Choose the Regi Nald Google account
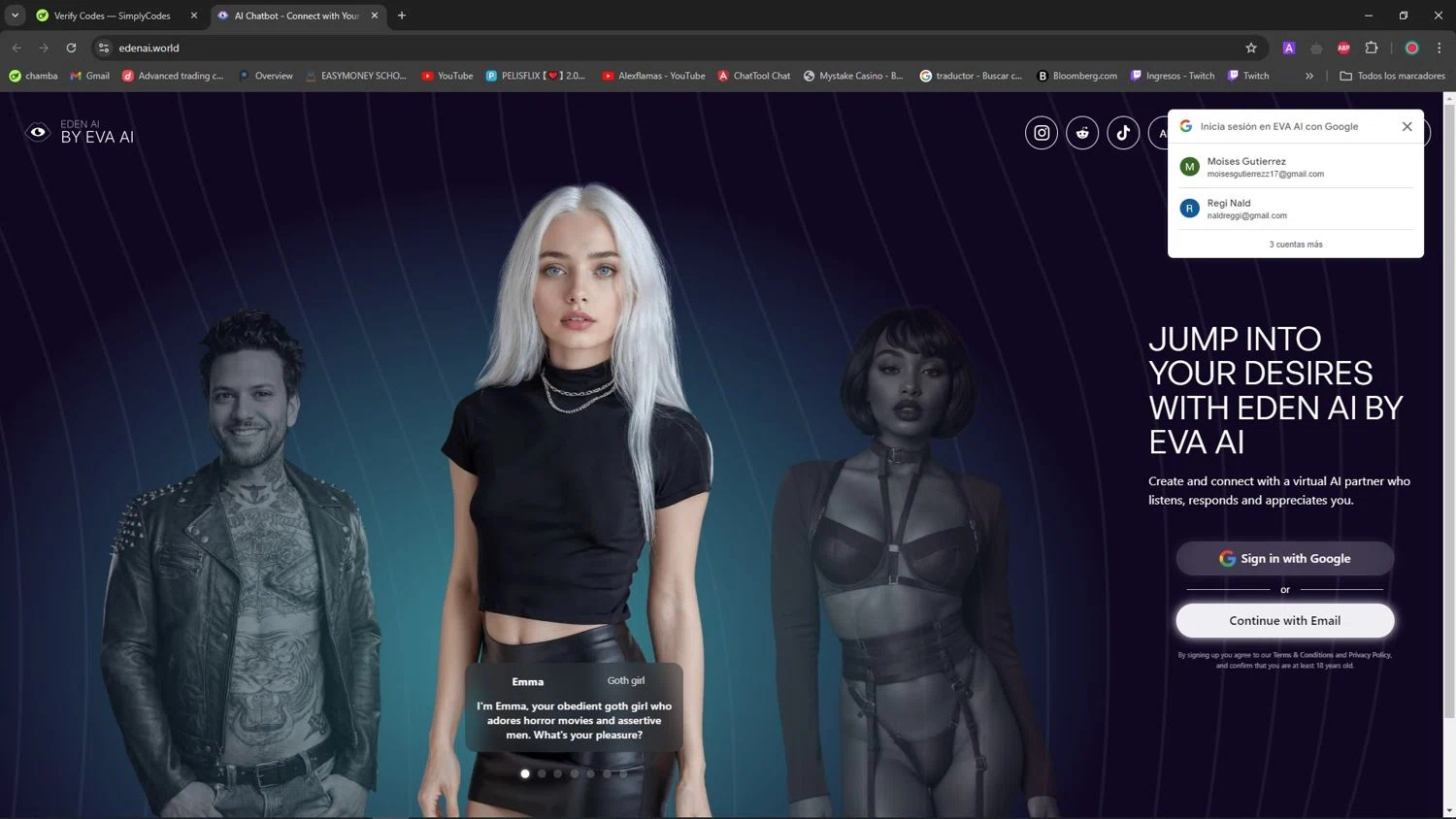The height and width of the screenshot is (819, 1456). tap(1296, 209)
